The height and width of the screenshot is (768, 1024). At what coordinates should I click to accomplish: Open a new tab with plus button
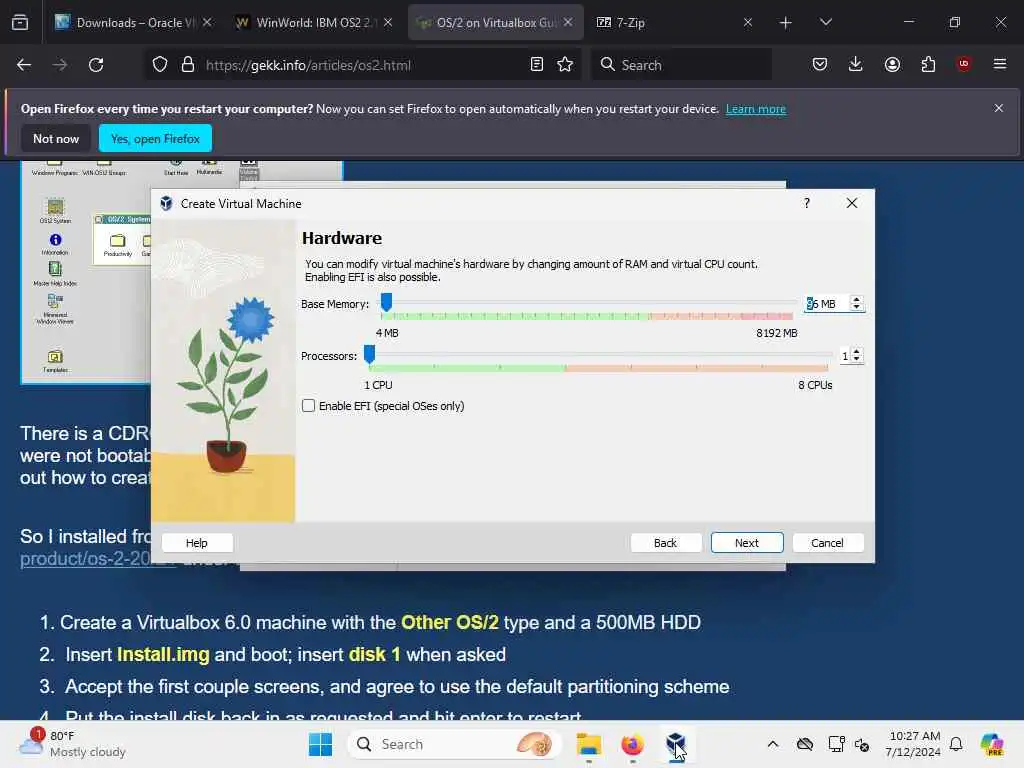[x=786, y=23]
